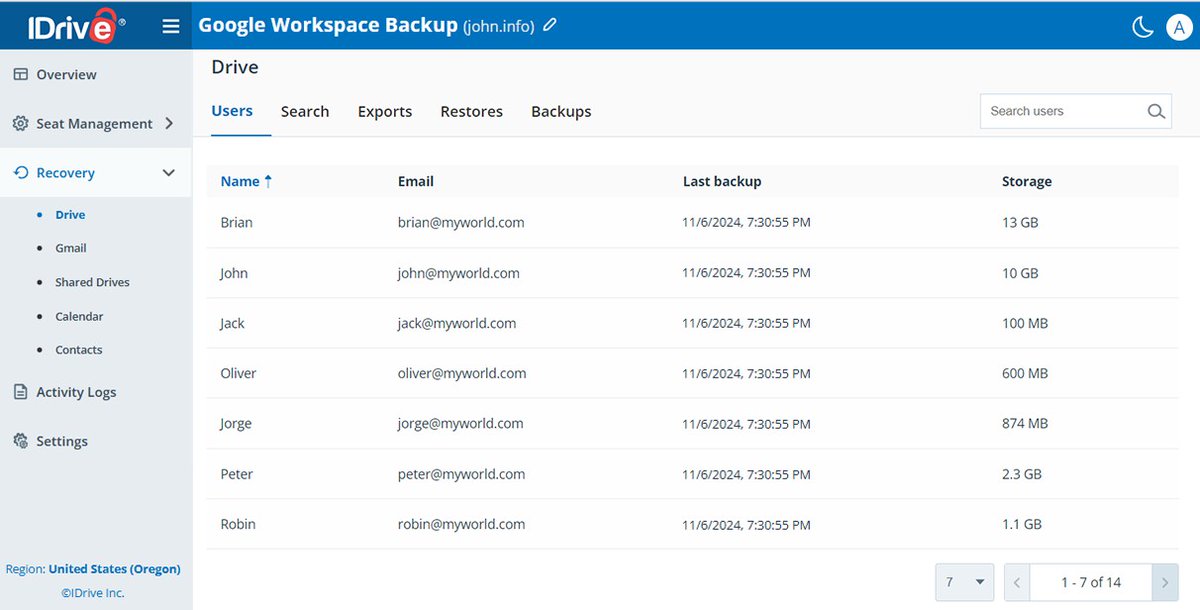The height and width of the screenshot is (610, 1200).
Task: Select user John in the table
Action: tap(234, 273)
